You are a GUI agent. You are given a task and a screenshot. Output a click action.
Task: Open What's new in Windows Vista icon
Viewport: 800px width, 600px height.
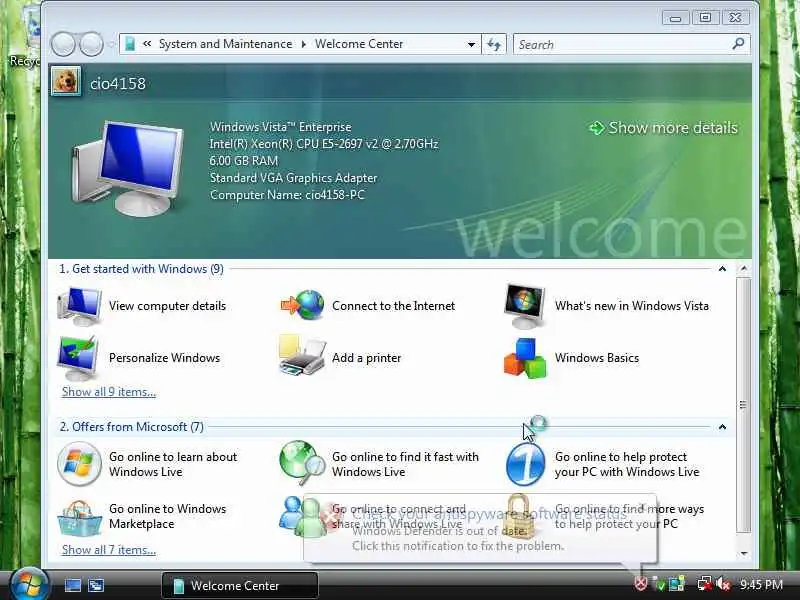(524, 306)
